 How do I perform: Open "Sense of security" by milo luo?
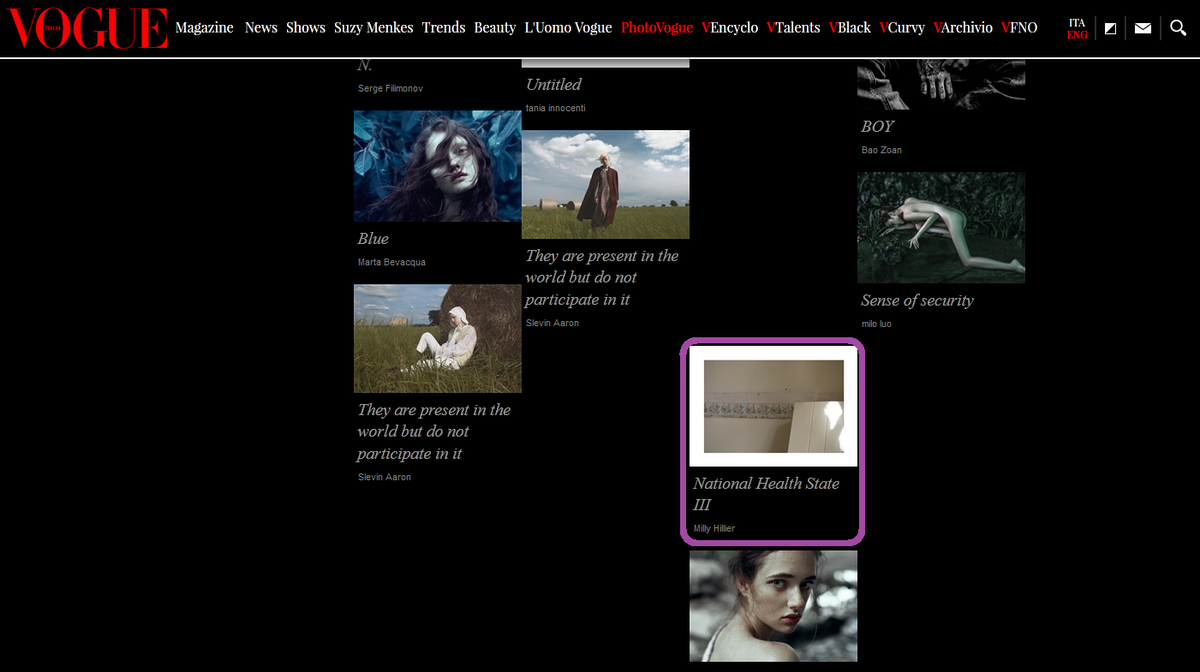941,227
